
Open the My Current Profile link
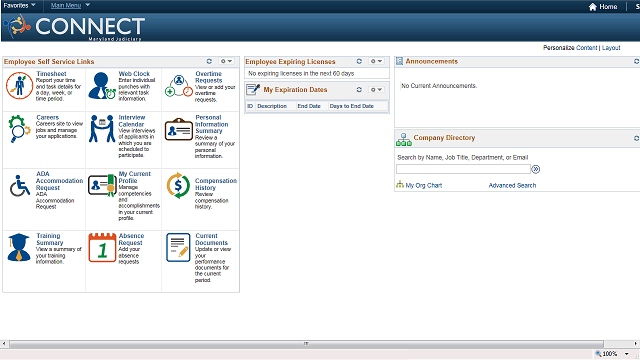134,177
